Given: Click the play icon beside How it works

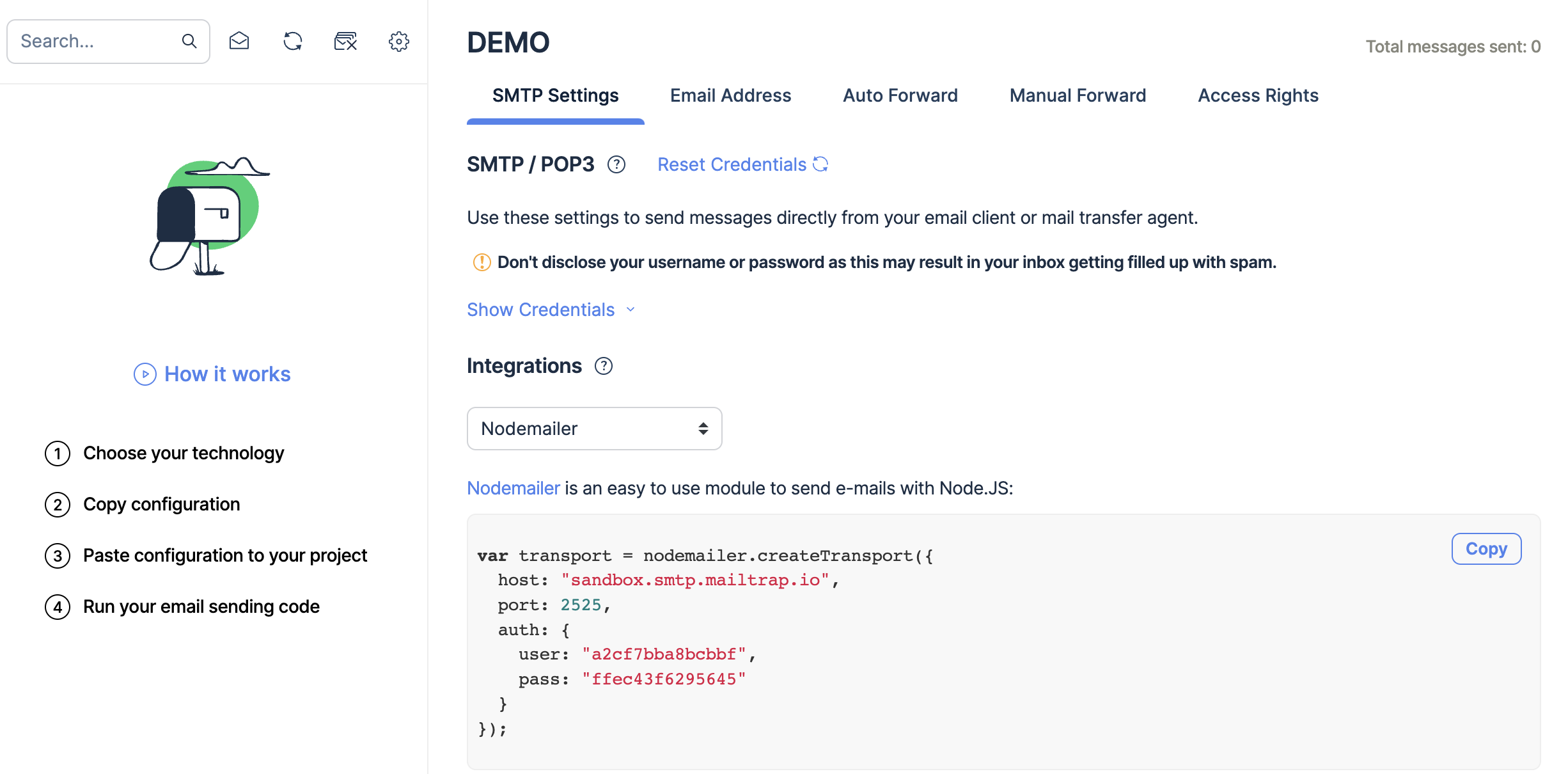Looking at the screenshot, I should tap(145, 374).
